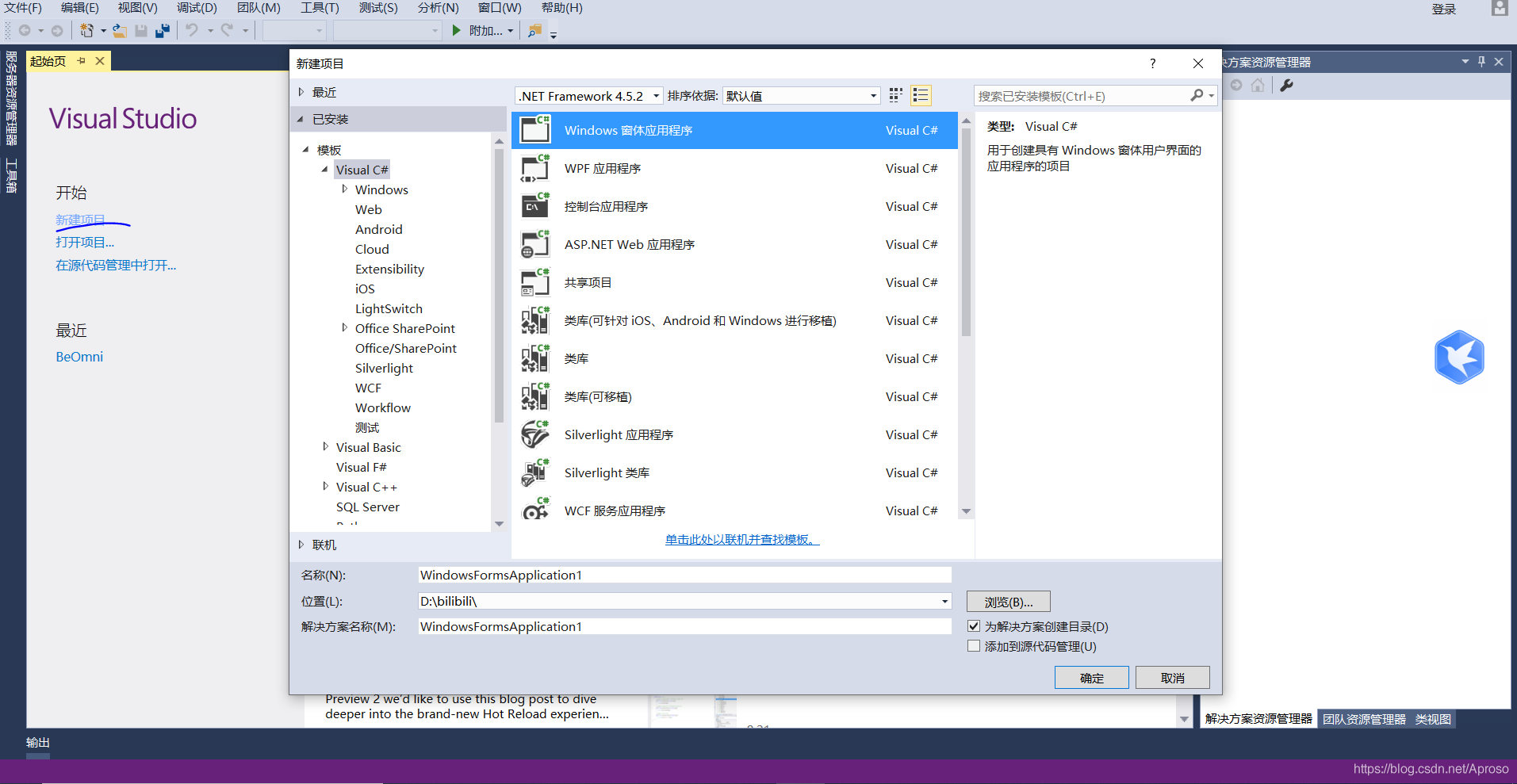The image size is (1517, 784).
Task: Click the 名称 project name input field
Action: 685,575
